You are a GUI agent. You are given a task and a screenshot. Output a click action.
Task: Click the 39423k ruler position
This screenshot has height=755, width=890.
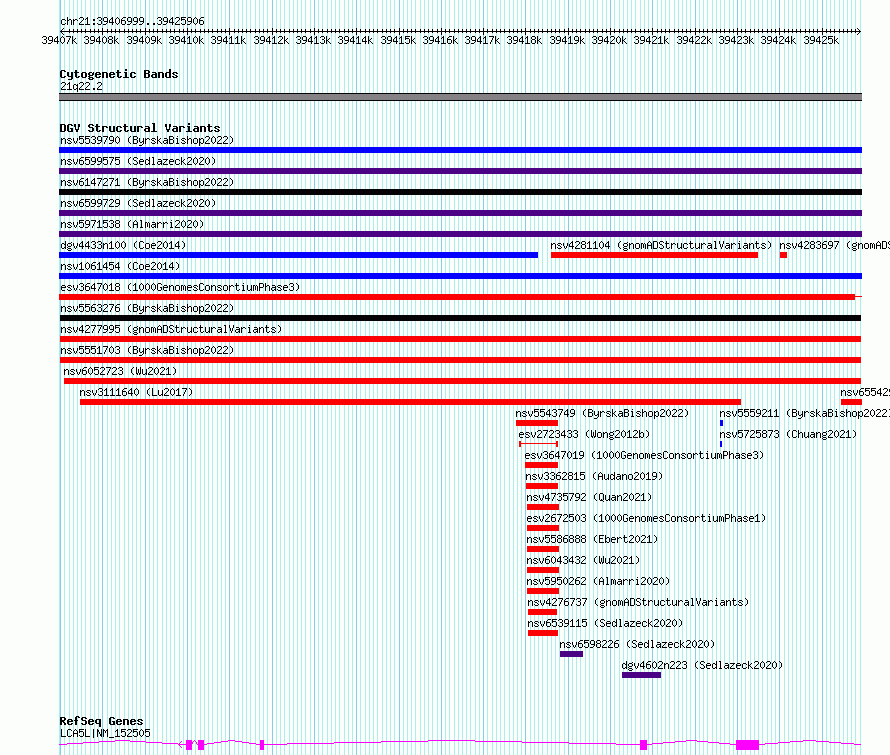(736, 40)
